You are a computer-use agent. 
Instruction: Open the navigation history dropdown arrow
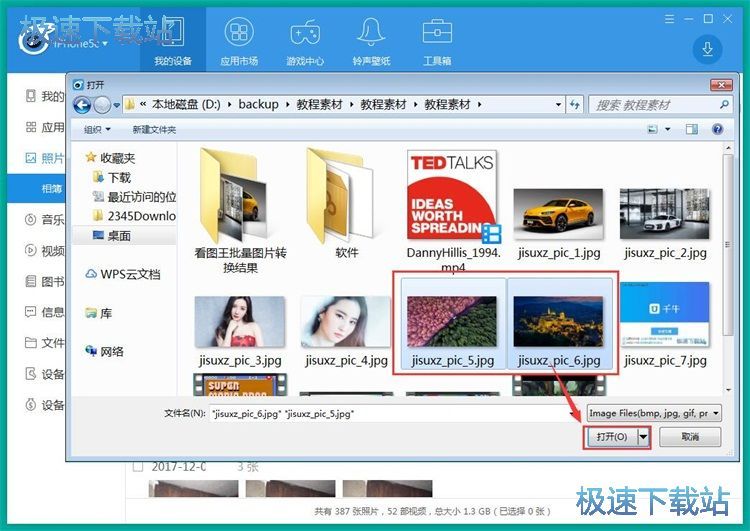[116, 105]
